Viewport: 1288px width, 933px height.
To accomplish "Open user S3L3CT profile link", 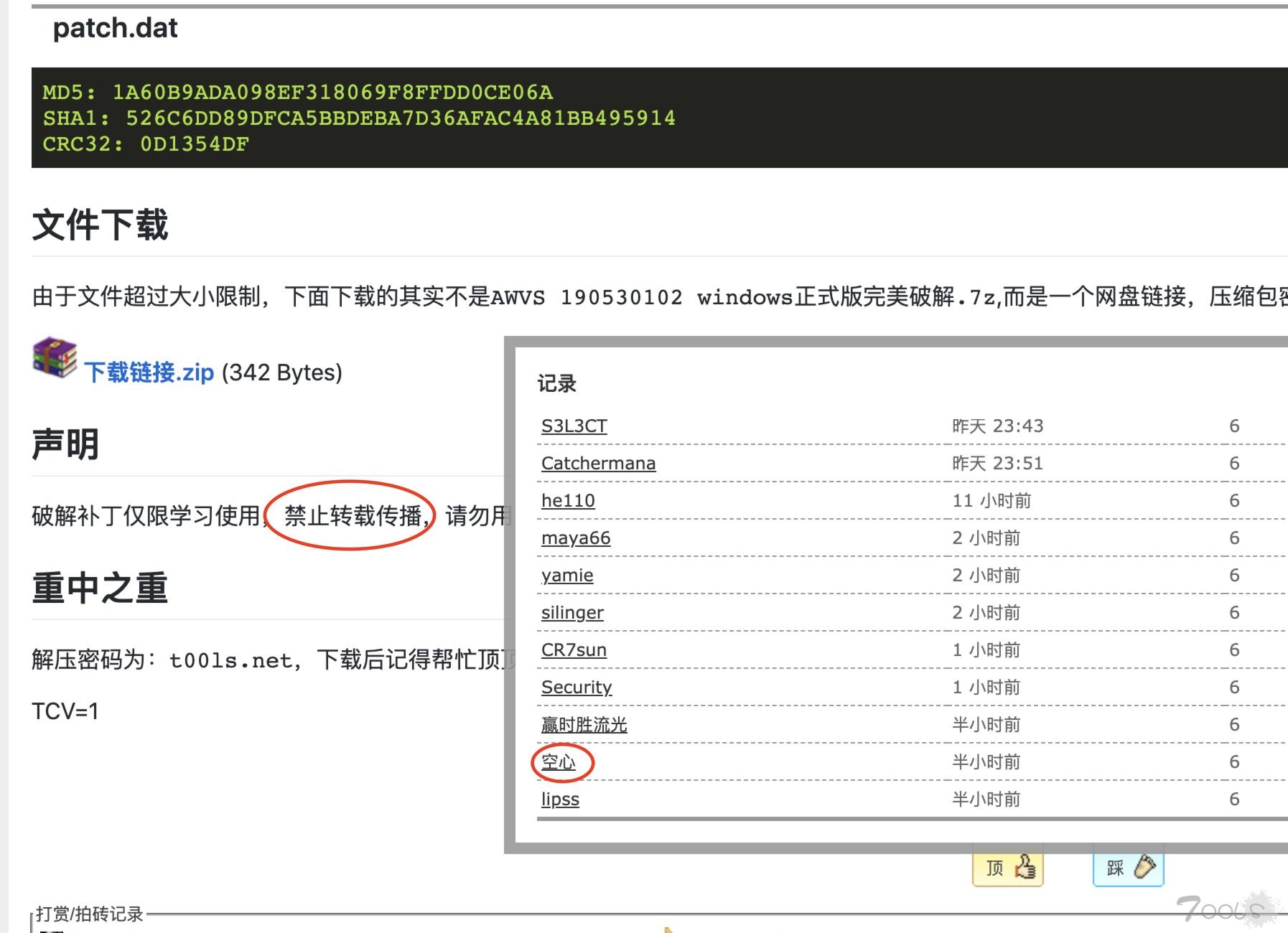I will [x=574, y=426].
